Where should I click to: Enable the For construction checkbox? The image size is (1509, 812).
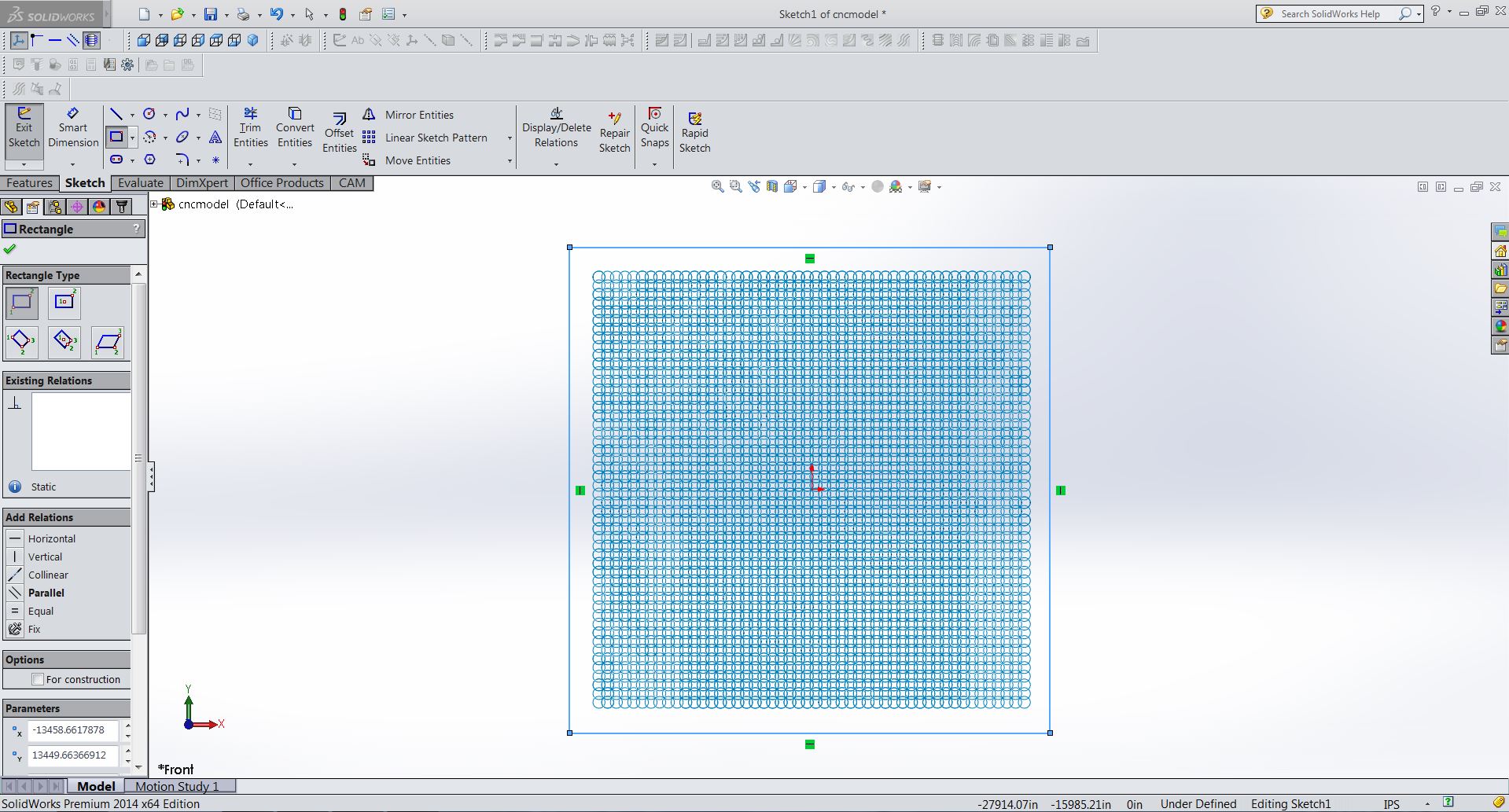[38, 679]
